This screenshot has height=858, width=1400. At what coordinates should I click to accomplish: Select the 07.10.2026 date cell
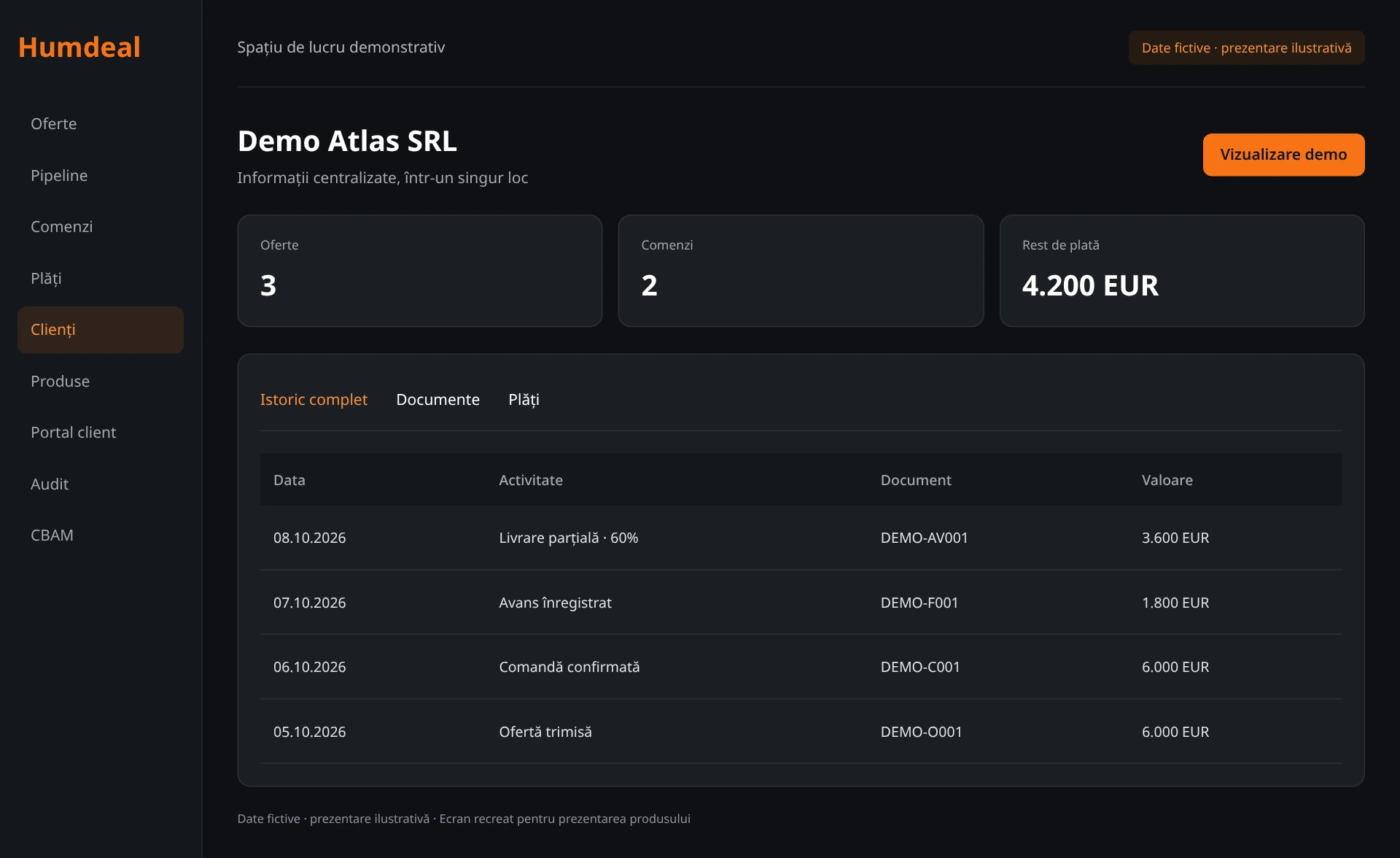(310, 603)
